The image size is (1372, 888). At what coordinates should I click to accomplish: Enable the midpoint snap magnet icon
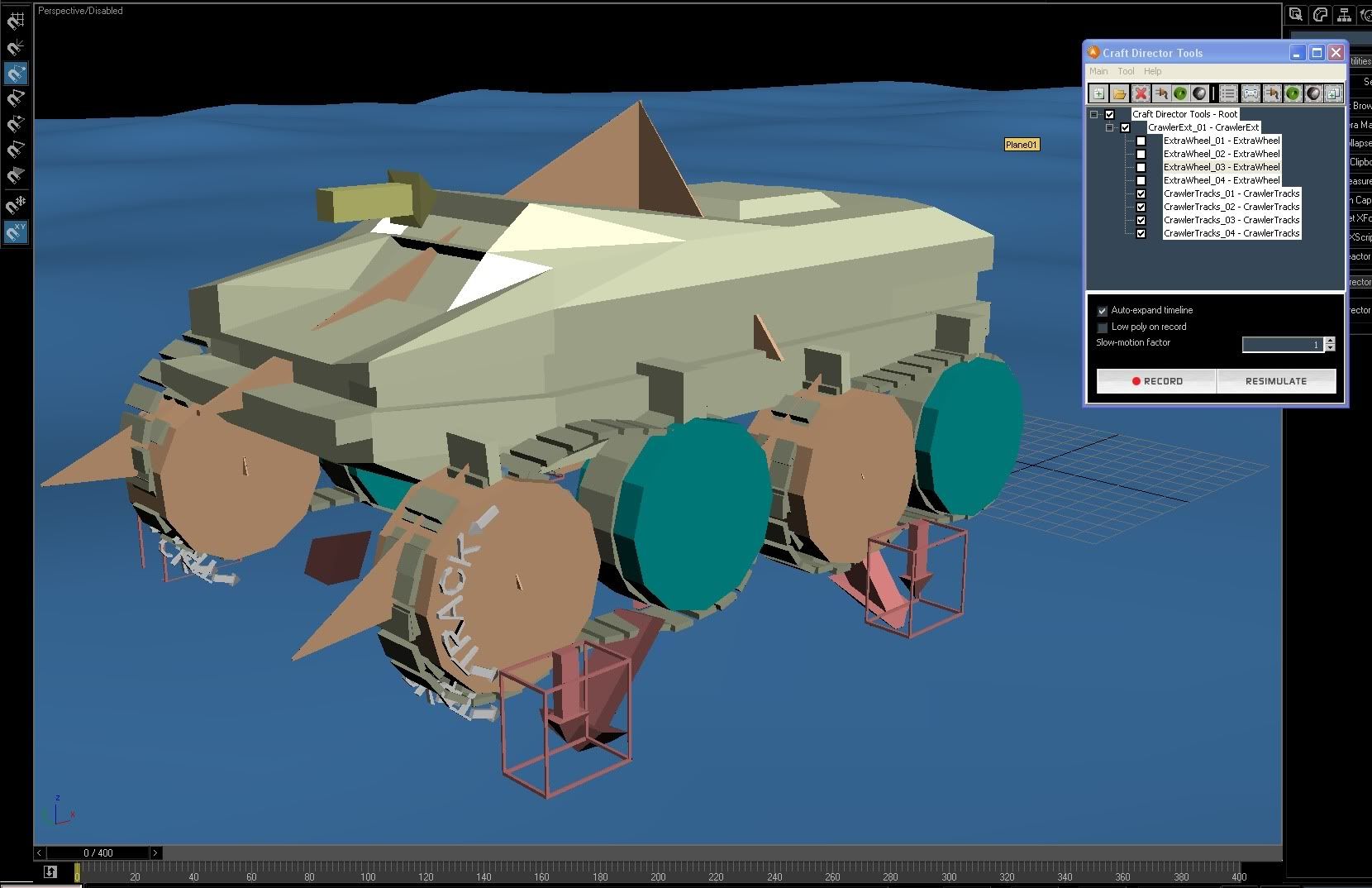16,124
